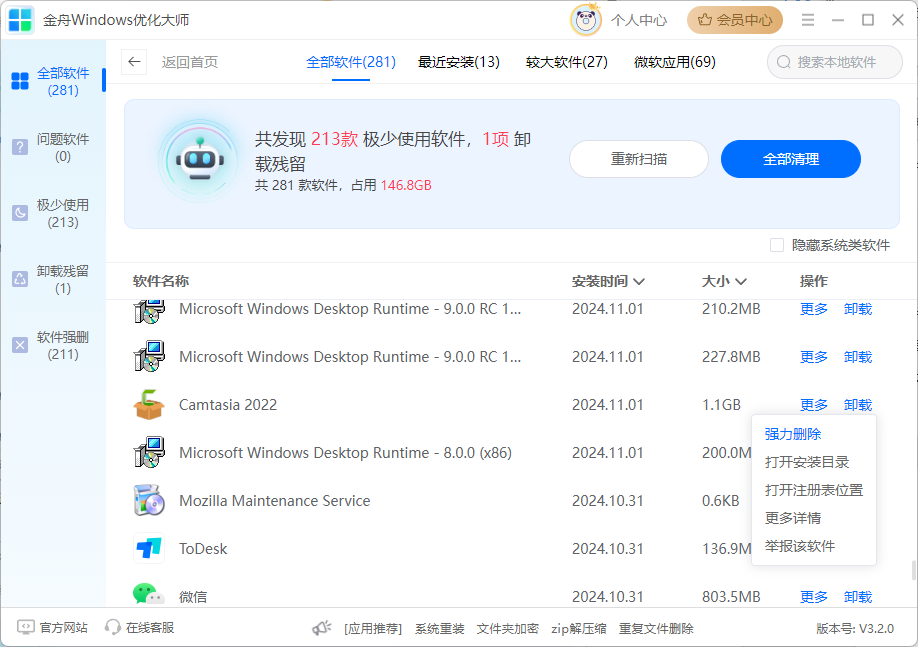
Task: Click 返回首页 link
Action: pyautogui.click(x=190, y=62)
